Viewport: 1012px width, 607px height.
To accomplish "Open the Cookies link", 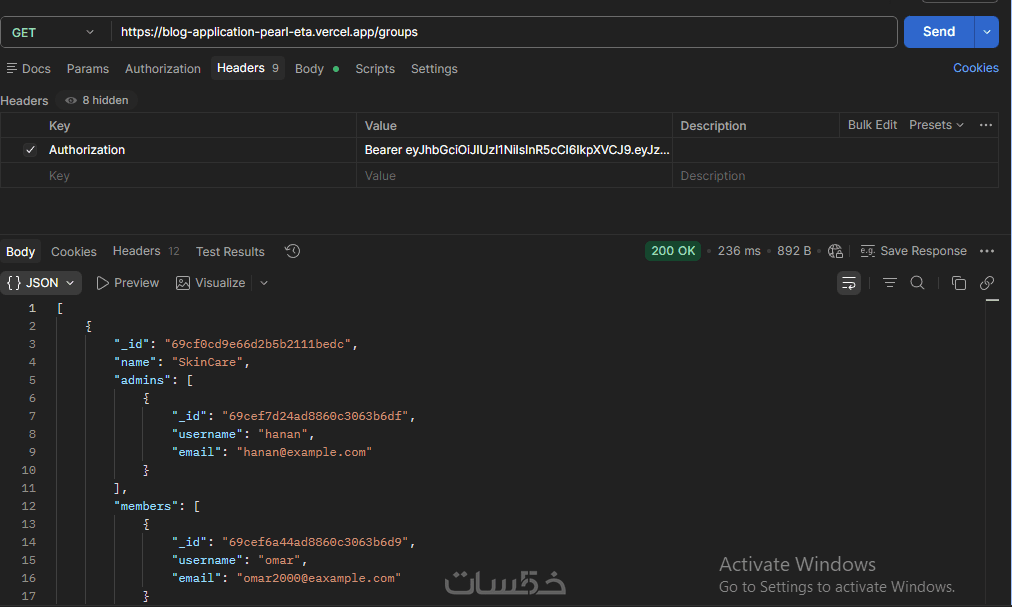I will [x=975, y=68].
